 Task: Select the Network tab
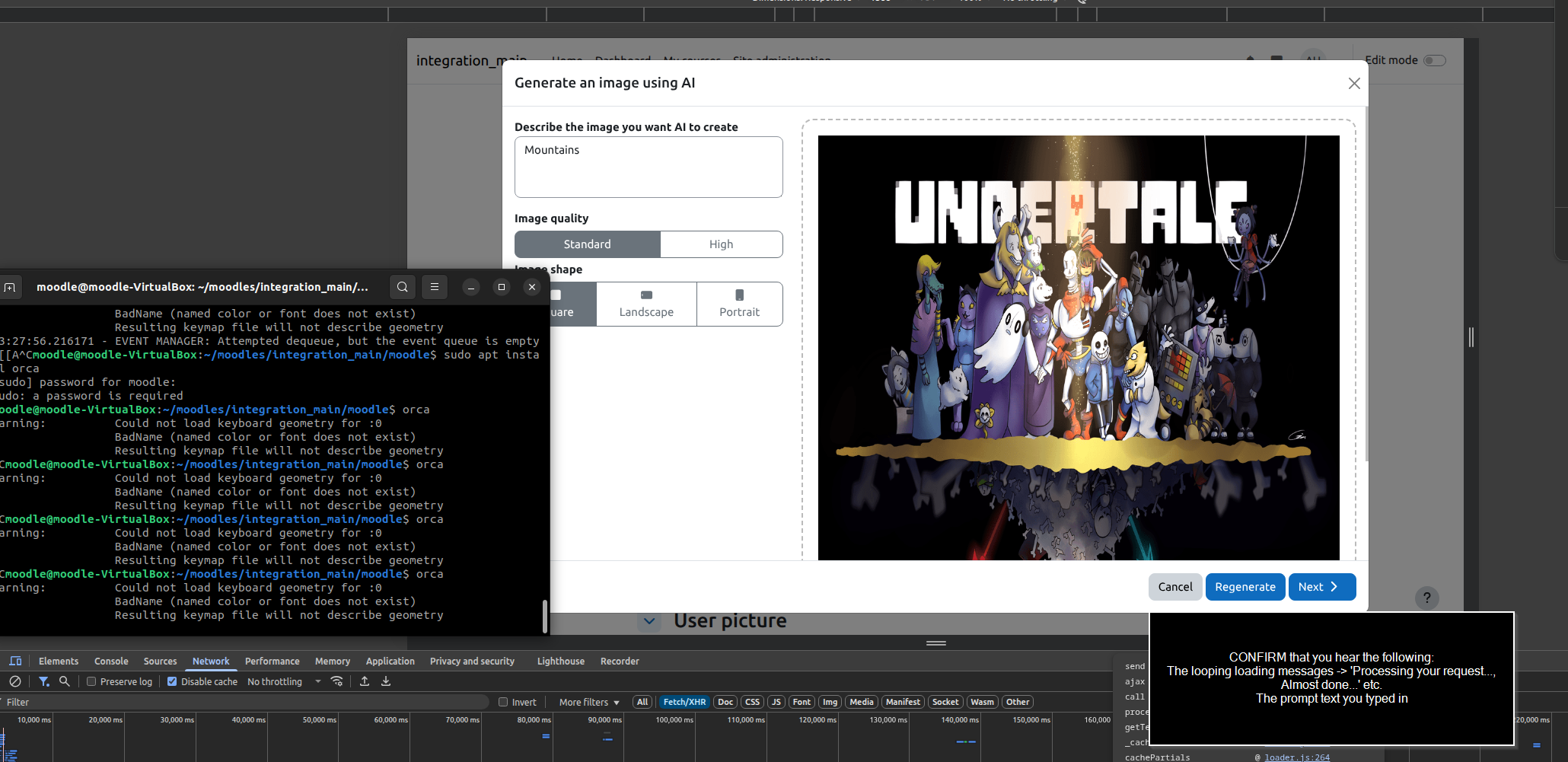[211, 661]
